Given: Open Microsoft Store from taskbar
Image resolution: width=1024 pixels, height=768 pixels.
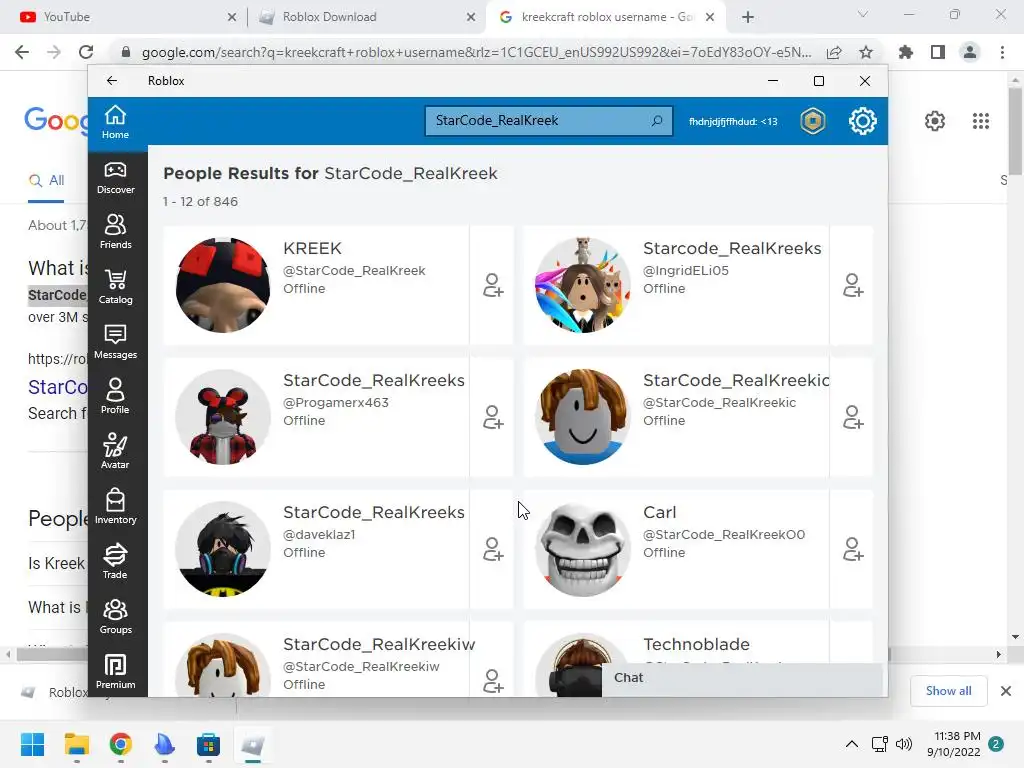Looking at the screenshot, I should tap(208, 744).
